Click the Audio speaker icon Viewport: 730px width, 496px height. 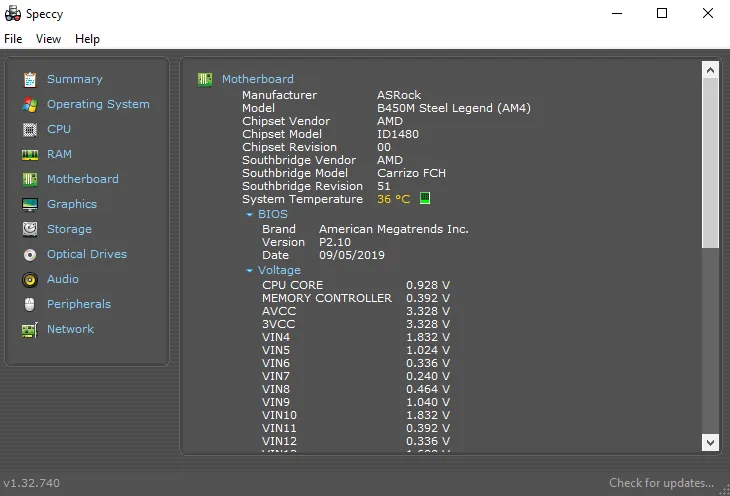point(30,279)
